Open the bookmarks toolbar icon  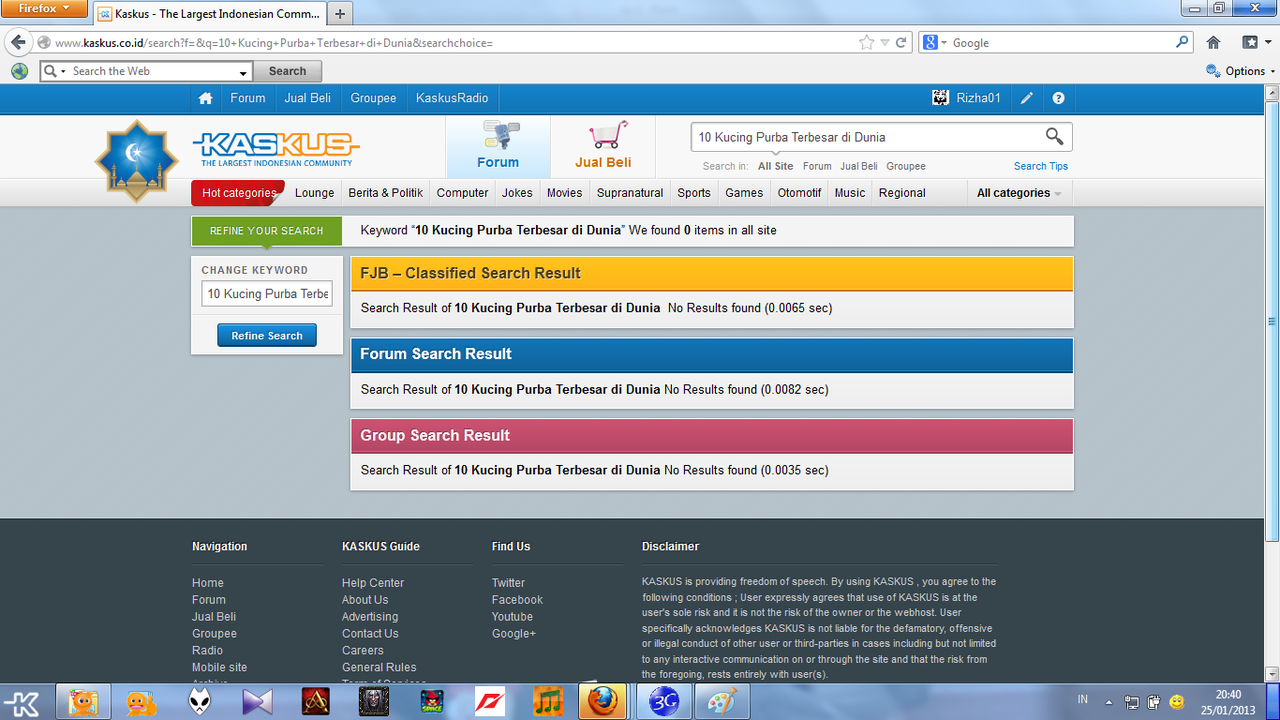[x=1250, y=43]
